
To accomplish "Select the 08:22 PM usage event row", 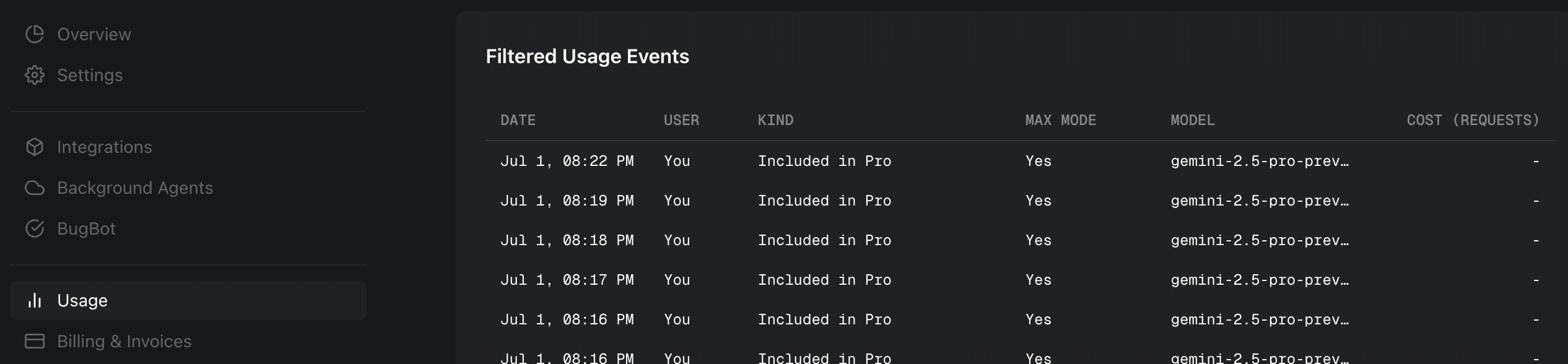I will click(x=824, y=161).
